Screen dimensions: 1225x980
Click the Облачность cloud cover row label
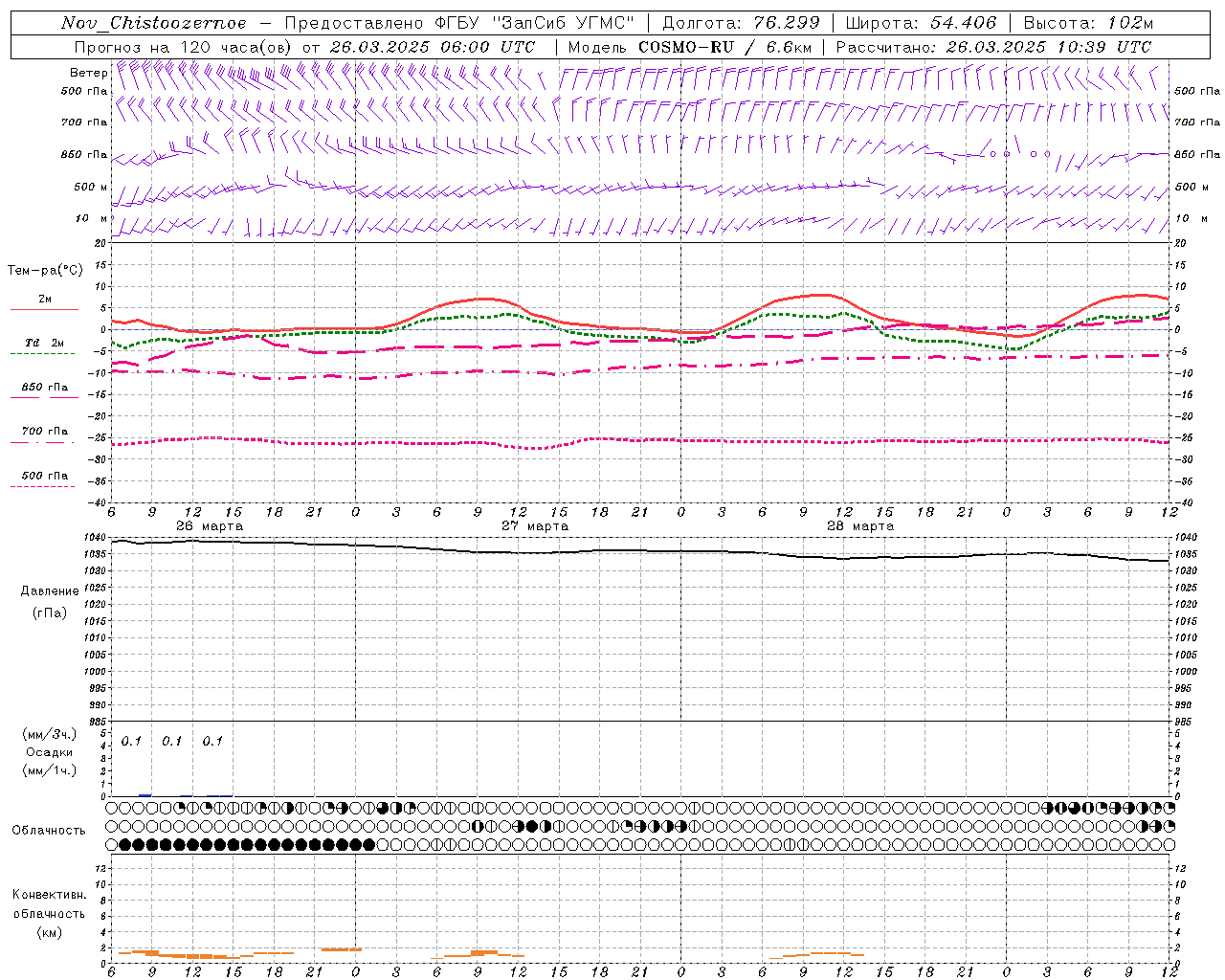point(49,830)
